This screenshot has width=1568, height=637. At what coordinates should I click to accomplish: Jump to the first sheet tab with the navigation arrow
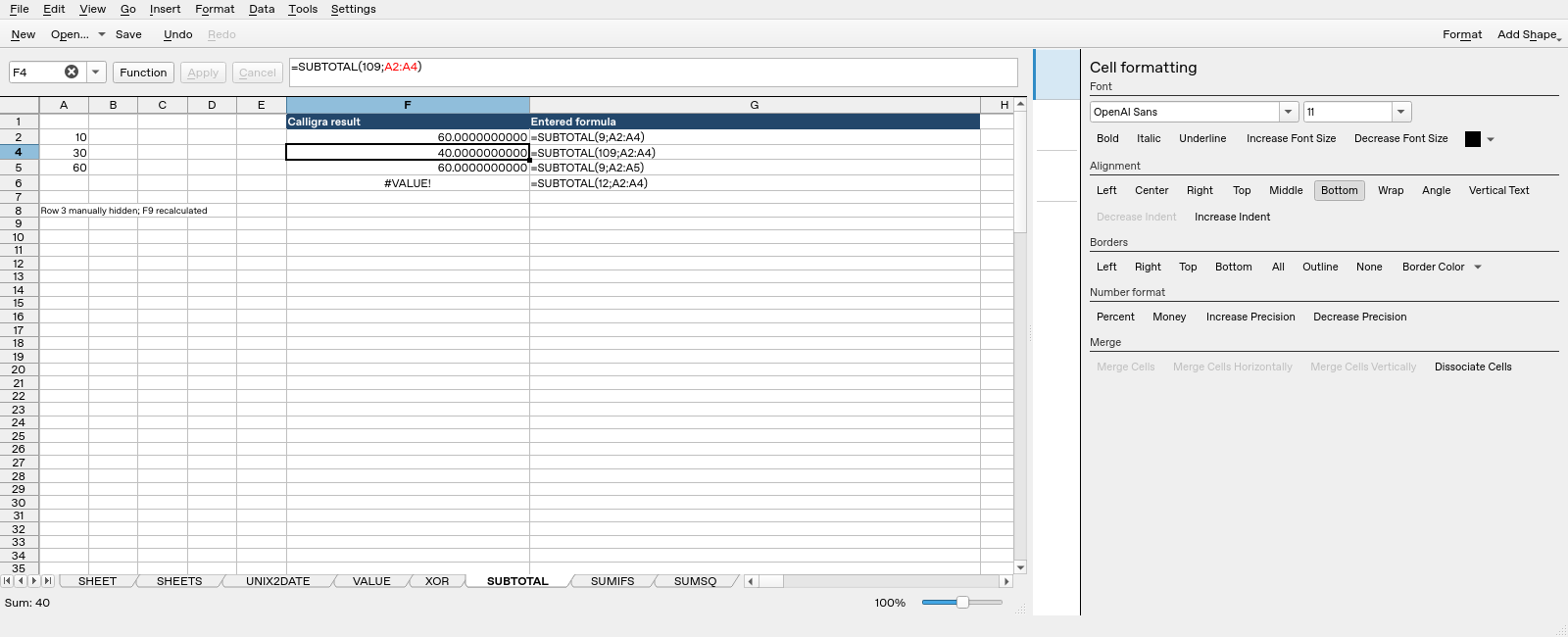pyautogui.click(x=8, y=581)
